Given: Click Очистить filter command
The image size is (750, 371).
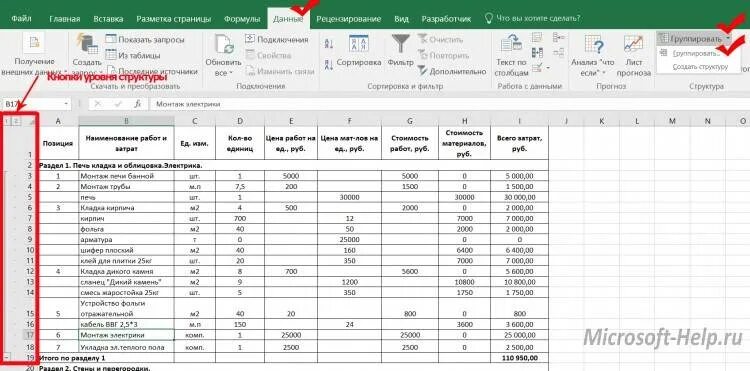Looking at the screenshot, I should pos(440,40).
